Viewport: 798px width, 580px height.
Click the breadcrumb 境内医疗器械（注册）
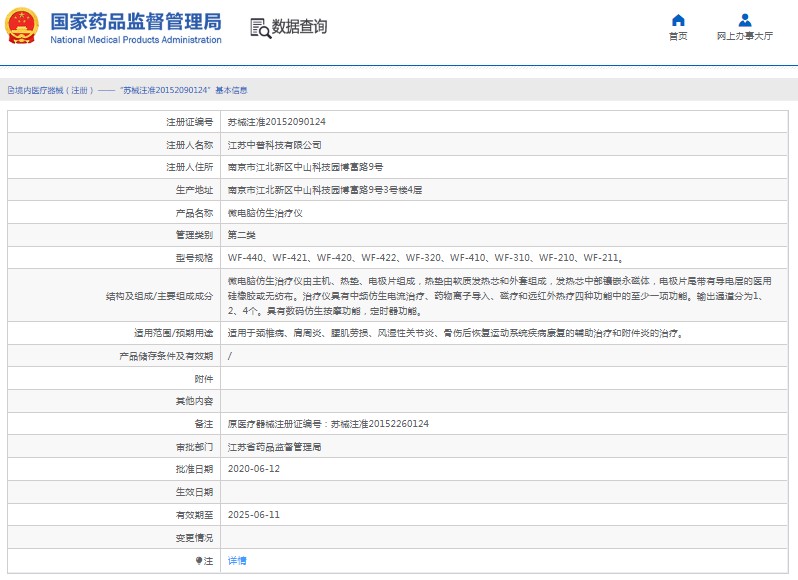(x=54, y=90)
